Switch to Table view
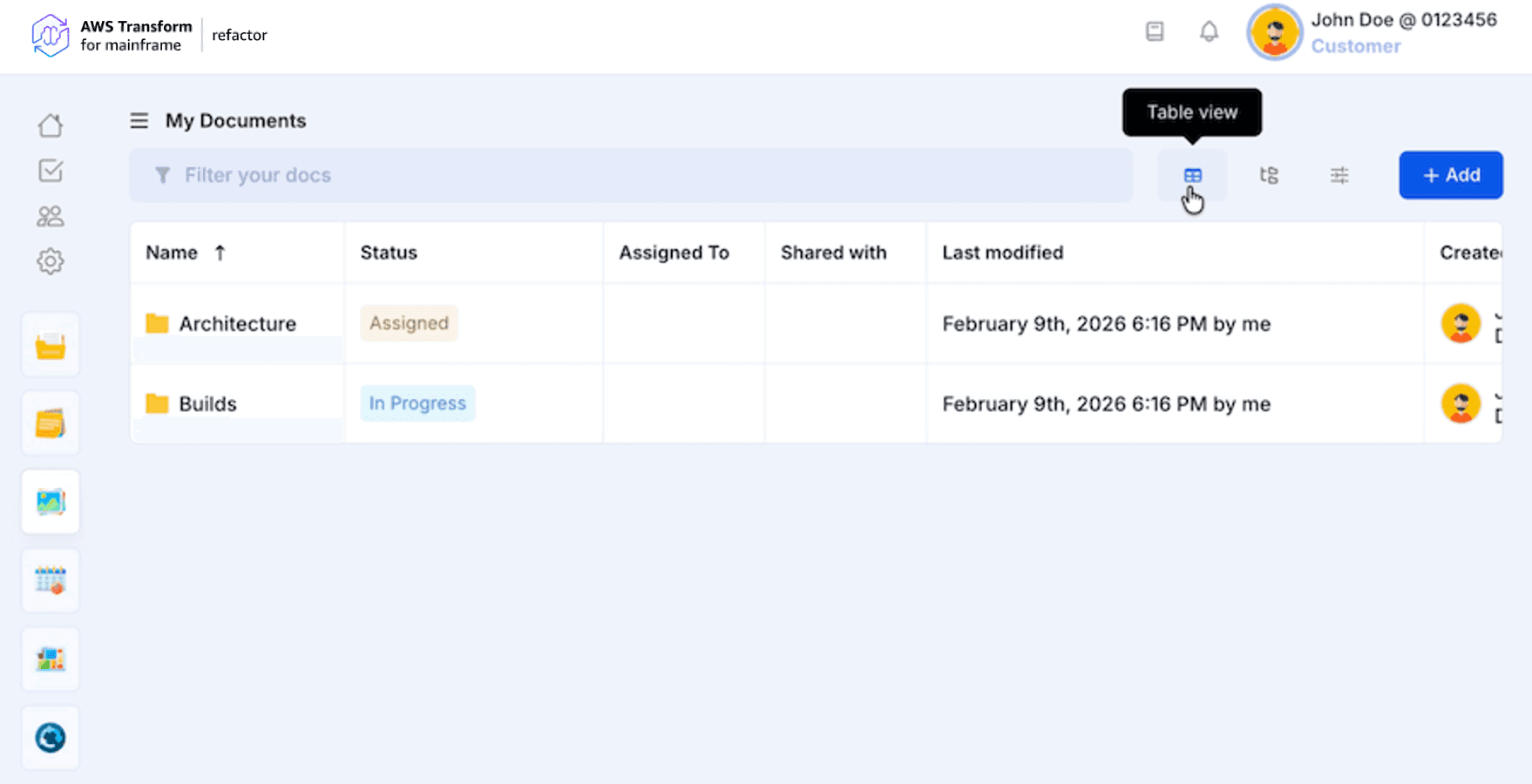This screenshot has width=1532, height=784. point(1192,176)
